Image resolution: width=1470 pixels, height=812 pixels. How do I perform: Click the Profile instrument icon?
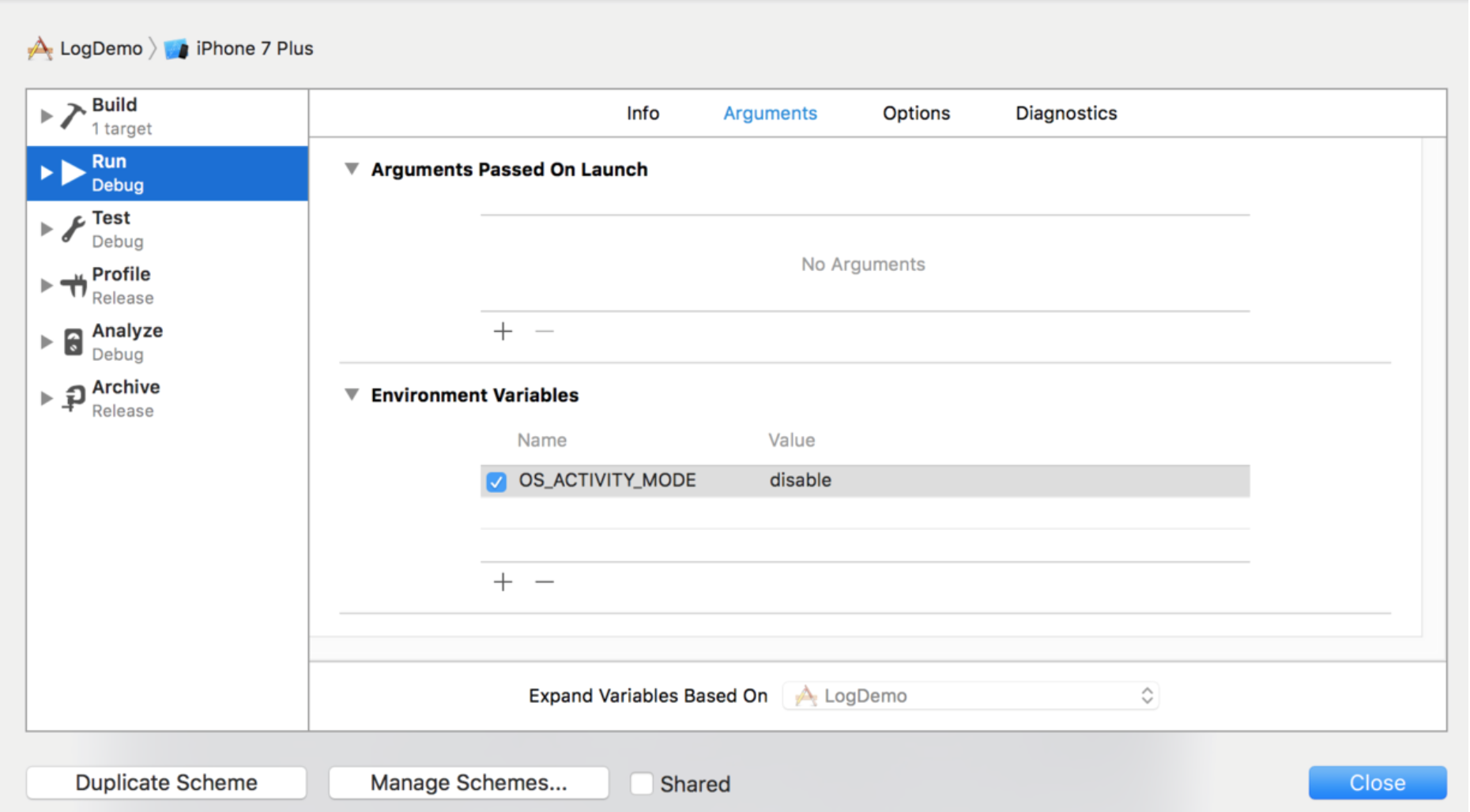[73, 285]
